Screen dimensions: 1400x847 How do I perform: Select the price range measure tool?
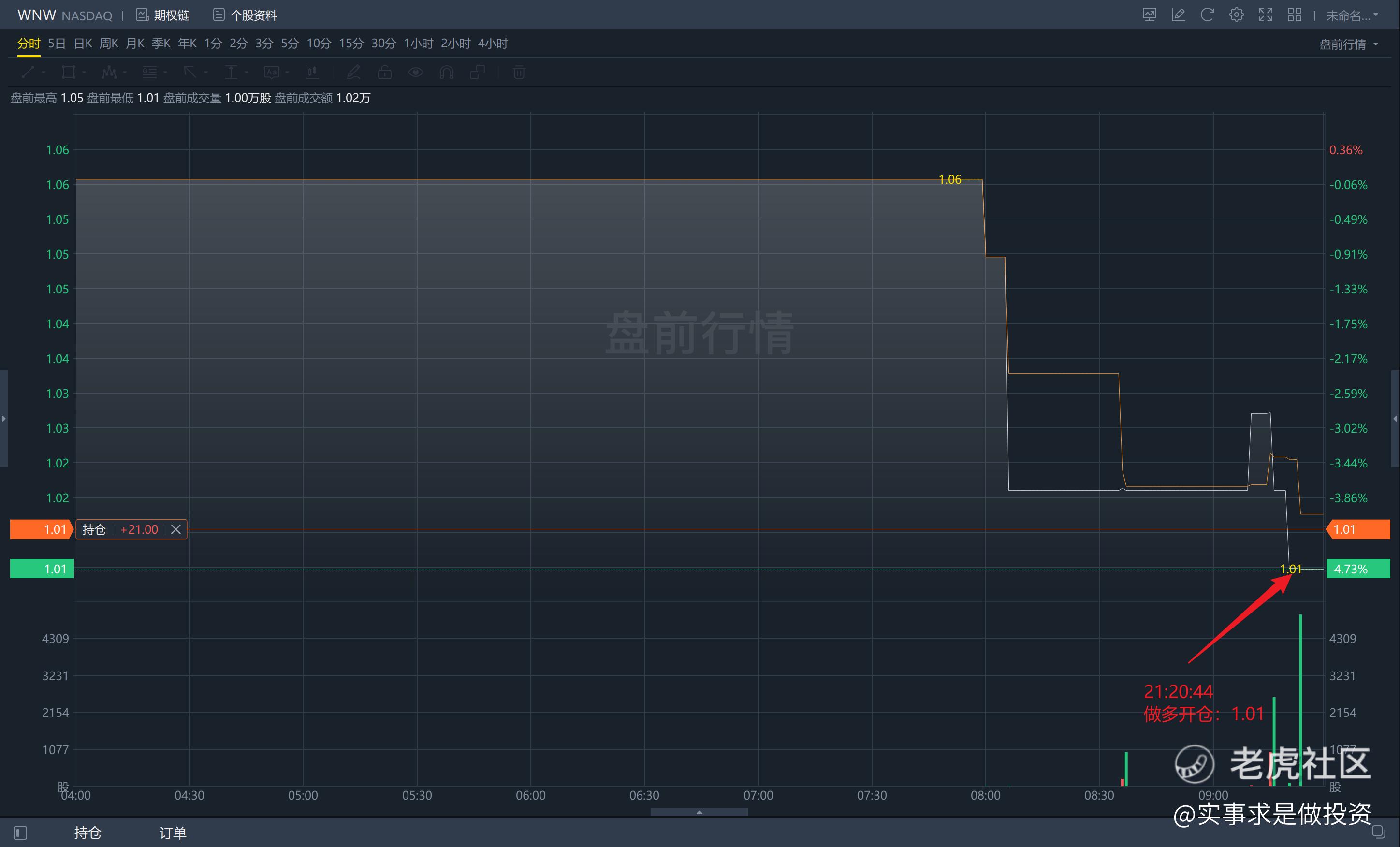[x=231, y=72]
